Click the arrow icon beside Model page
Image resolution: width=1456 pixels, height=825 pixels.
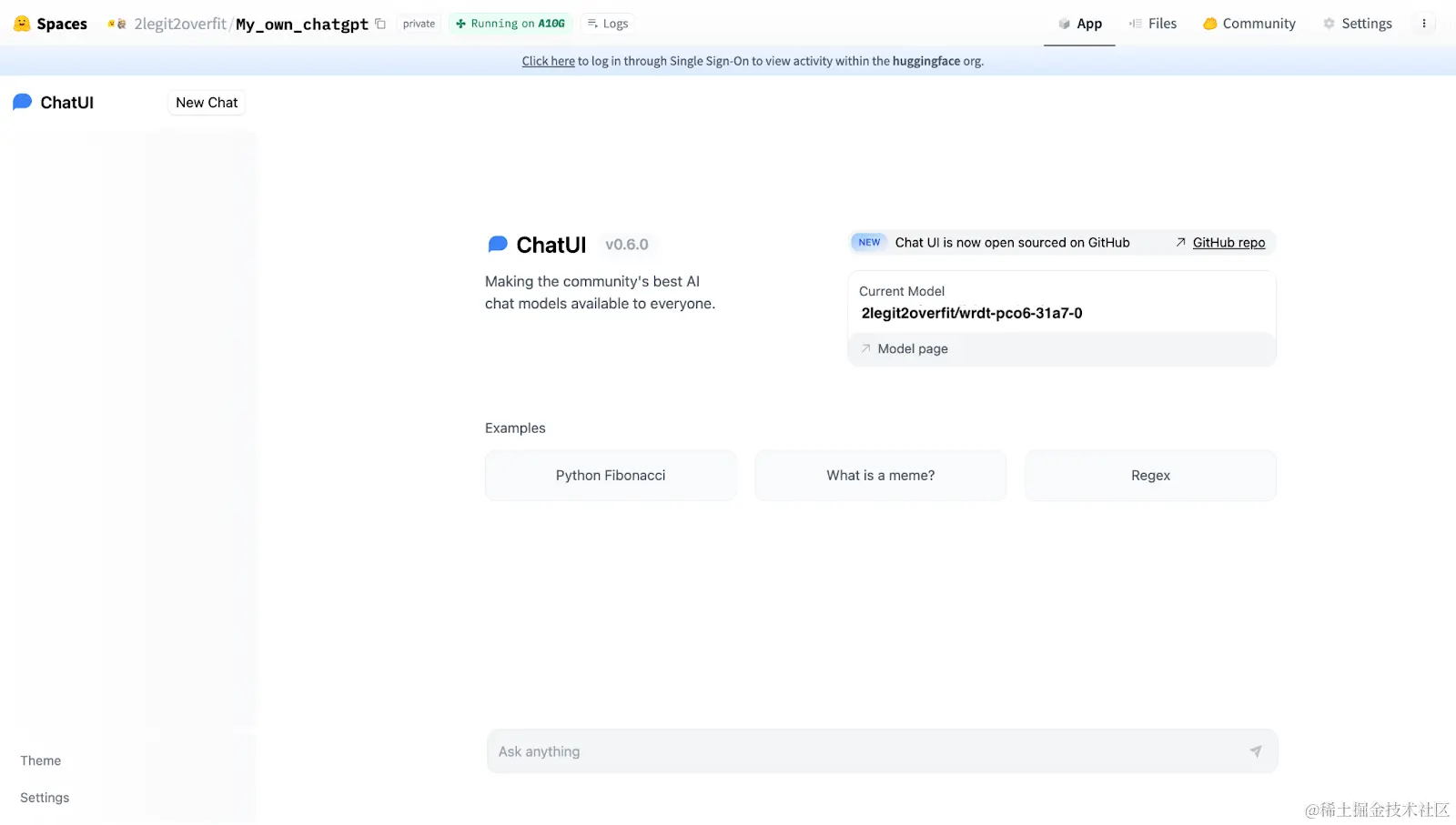tap(865, 348)
